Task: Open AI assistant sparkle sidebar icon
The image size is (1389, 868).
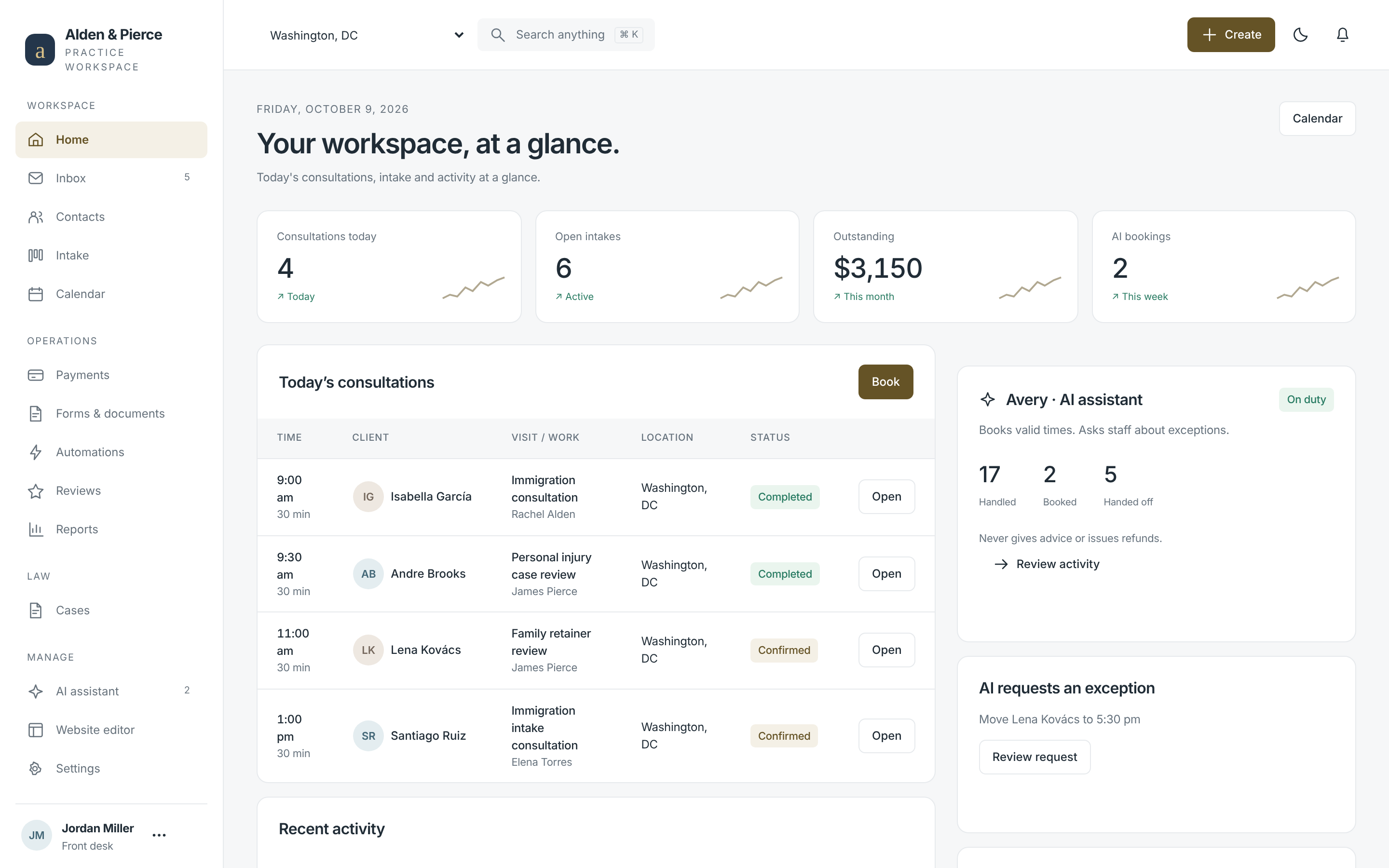Action: coord(36,691)
